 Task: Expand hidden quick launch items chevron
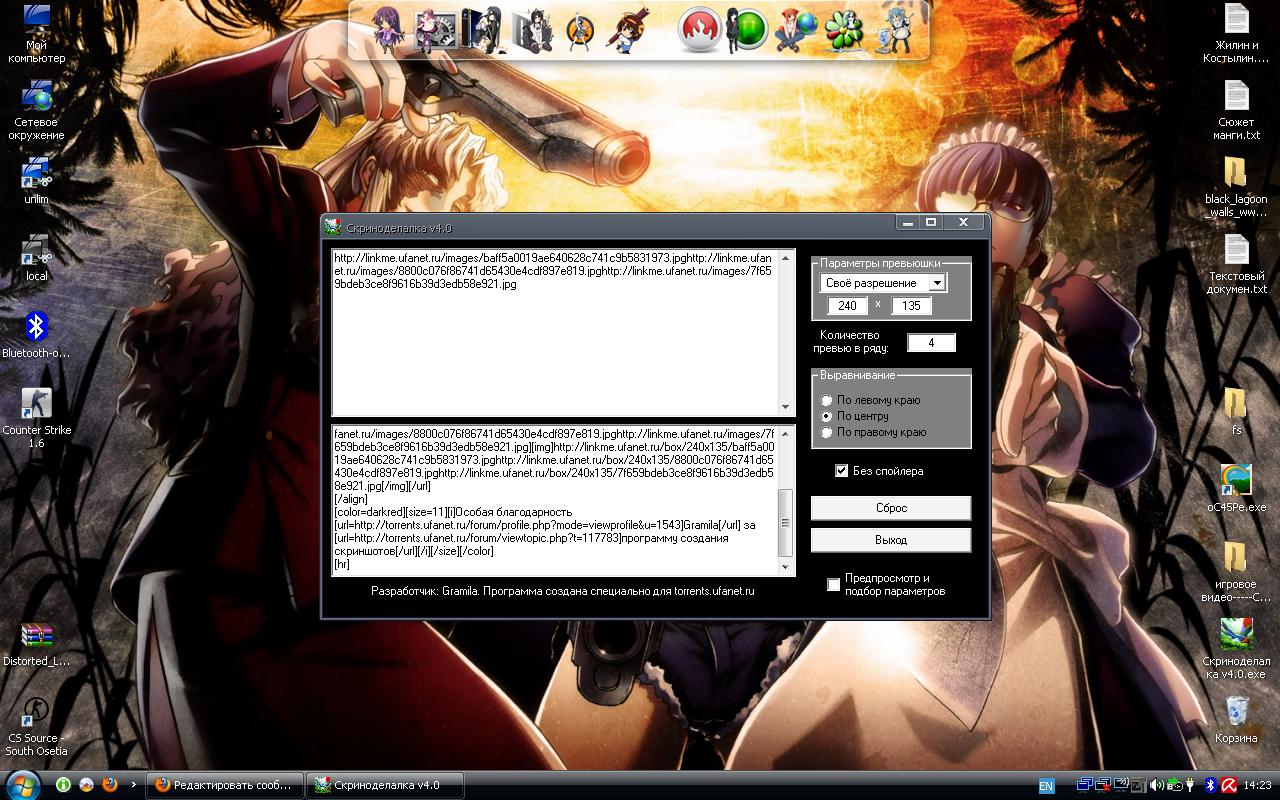(134, 785)
